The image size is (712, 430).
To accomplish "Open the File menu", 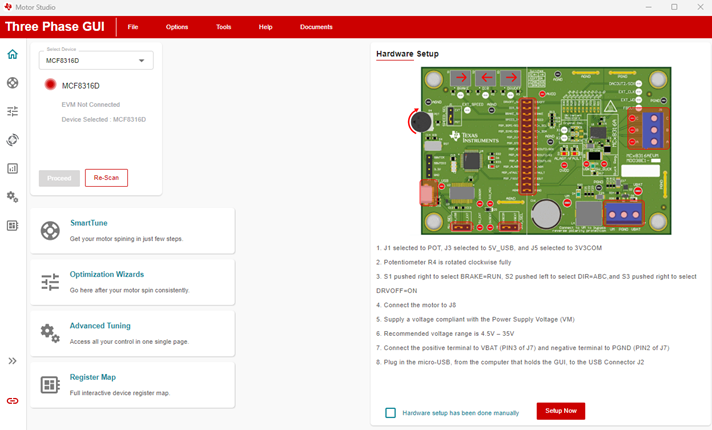I will coord(133,27).
